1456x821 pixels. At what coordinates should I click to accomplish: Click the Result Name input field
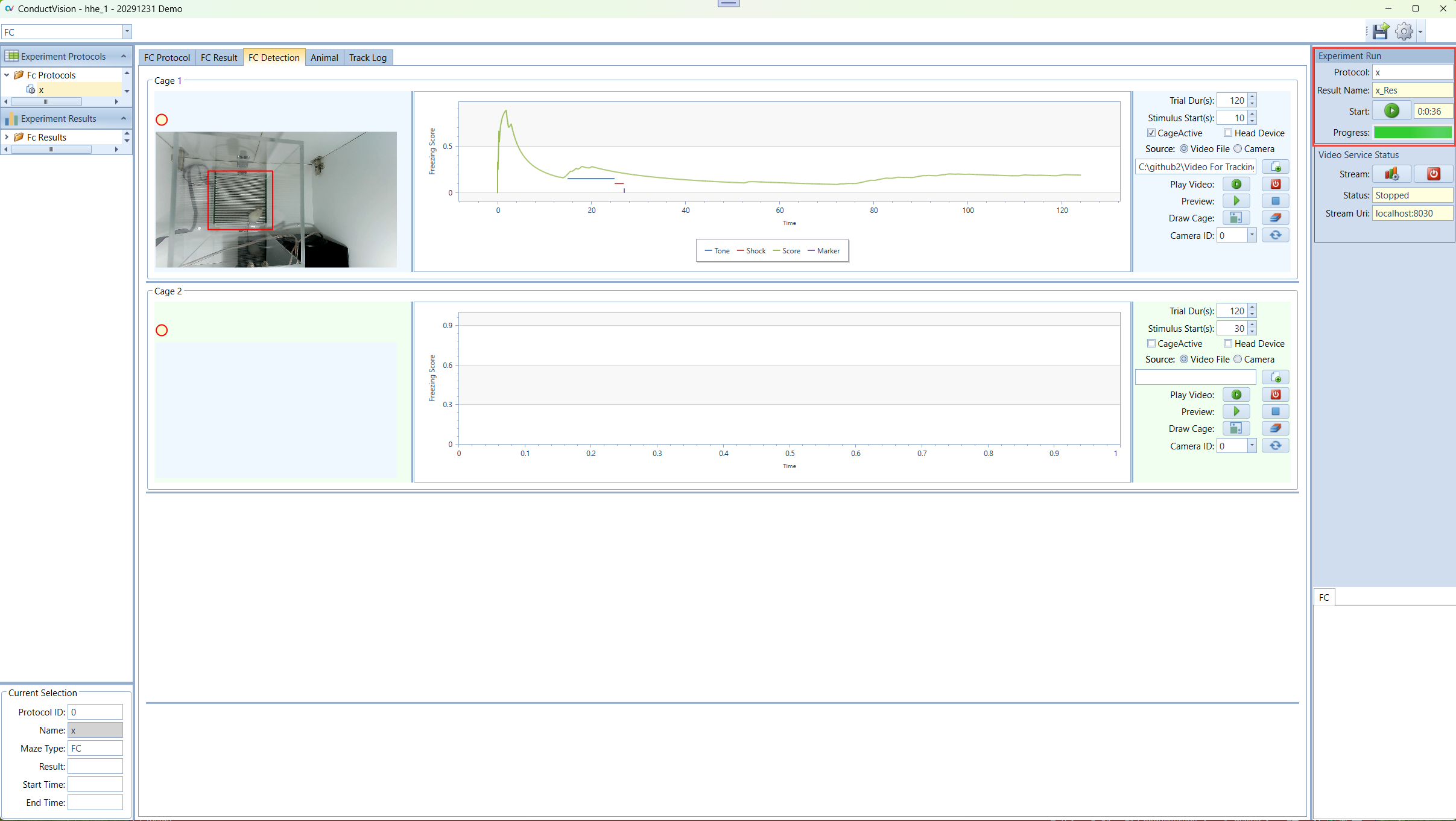point(1412,90)
